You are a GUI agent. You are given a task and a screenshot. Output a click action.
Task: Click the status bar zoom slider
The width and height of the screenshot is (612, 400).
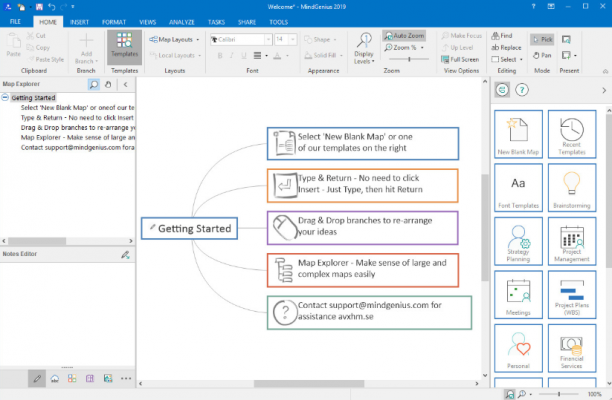[559, 394]
